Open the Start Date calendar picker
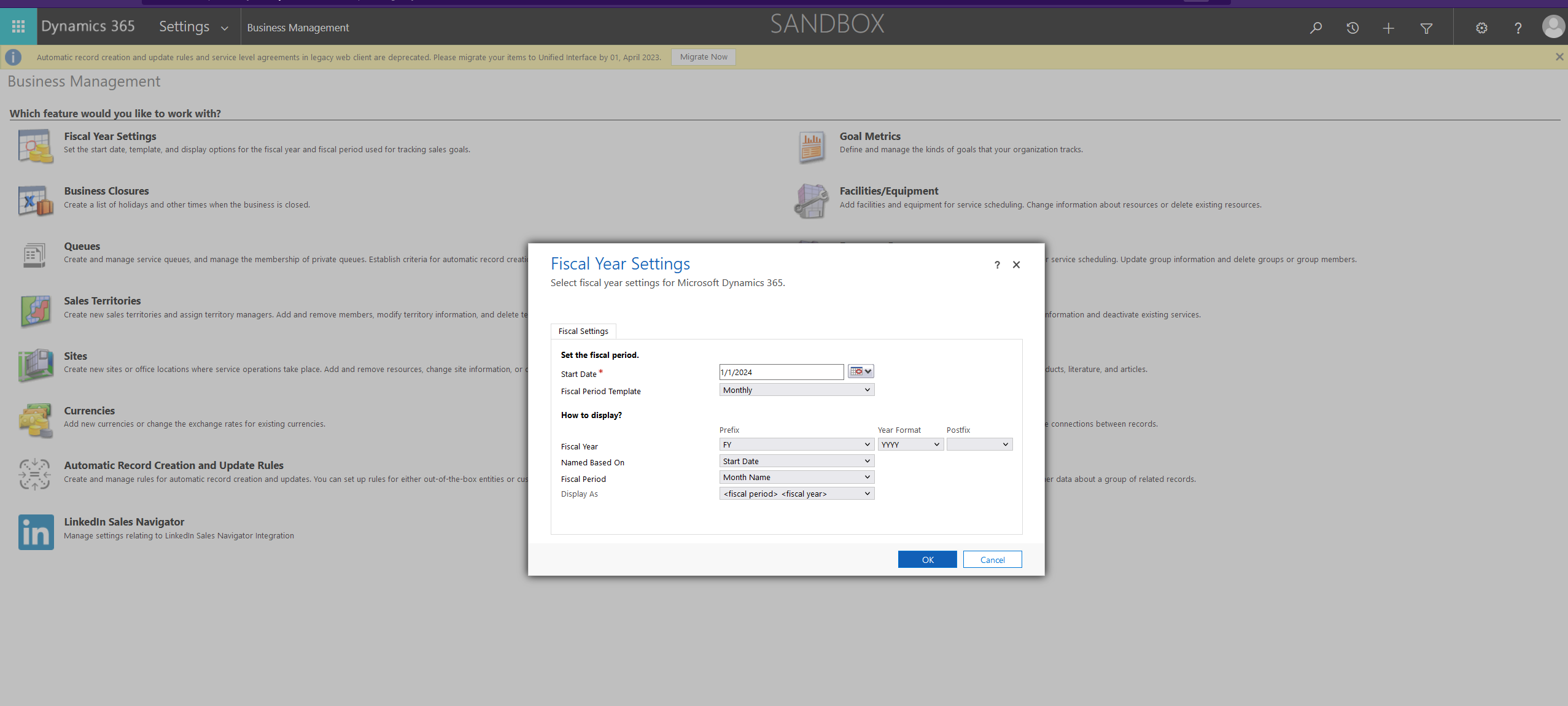This screenshot has height=706, width=1568. [861, 371]
